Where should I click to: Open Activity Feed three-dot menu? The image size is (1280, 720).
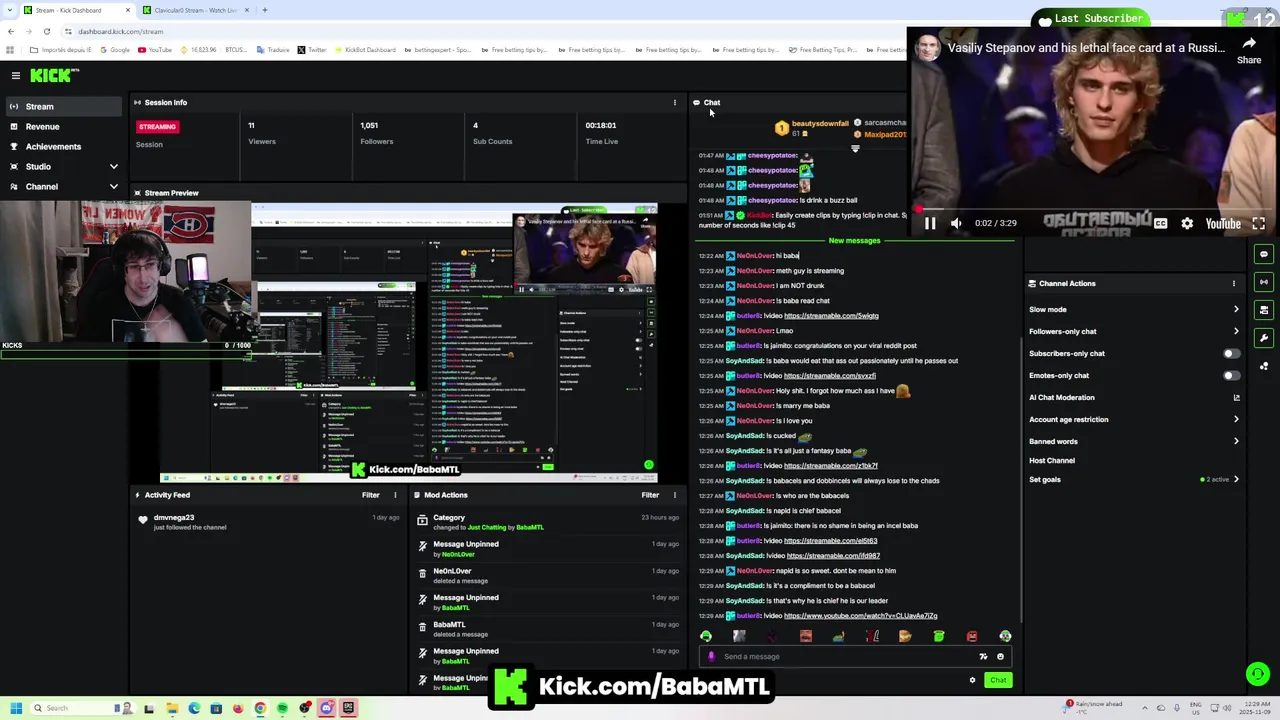click(x=395, y=495)
